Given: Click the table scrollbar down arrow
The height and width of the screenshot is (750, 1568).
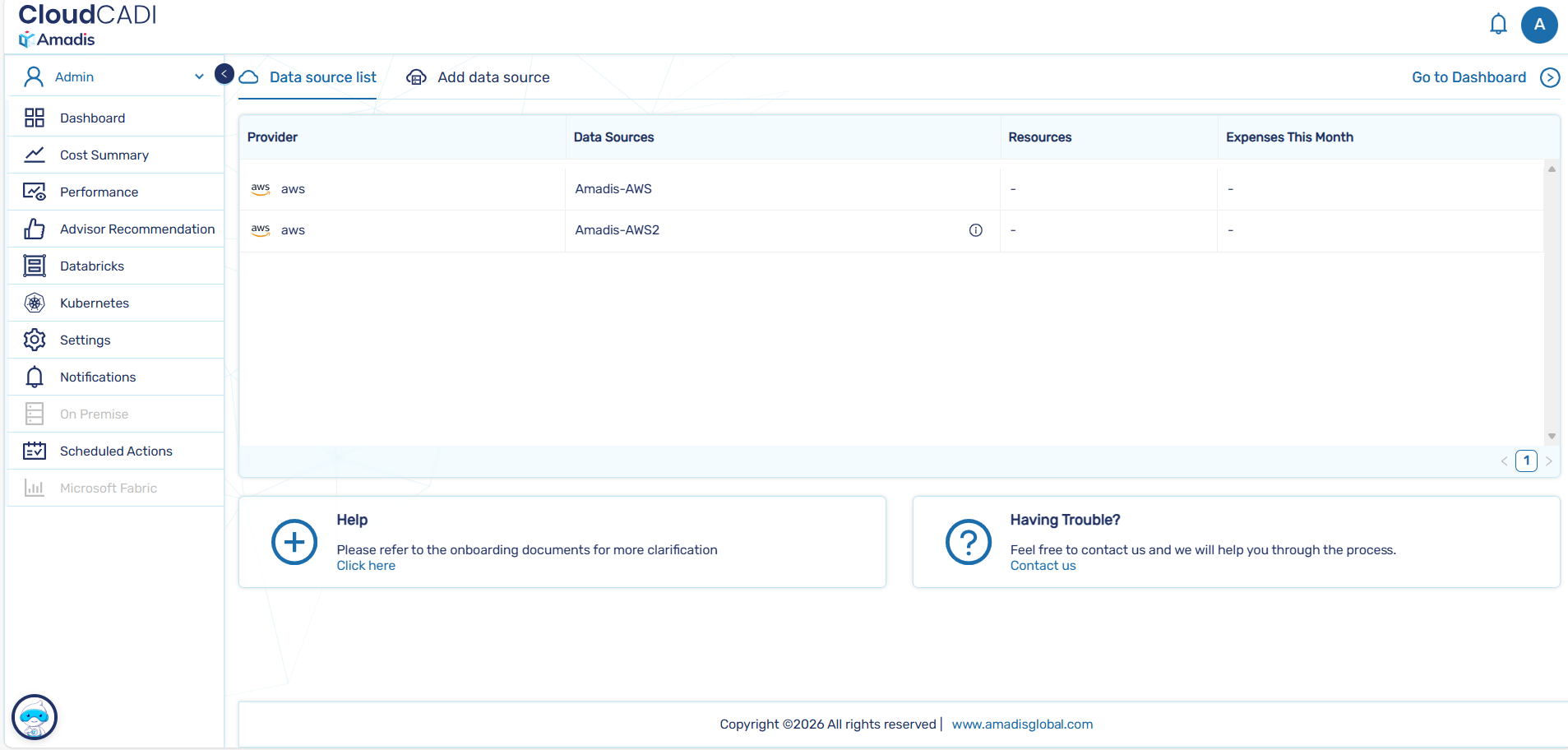Looking at the screenshot, I should point(1552,437).
